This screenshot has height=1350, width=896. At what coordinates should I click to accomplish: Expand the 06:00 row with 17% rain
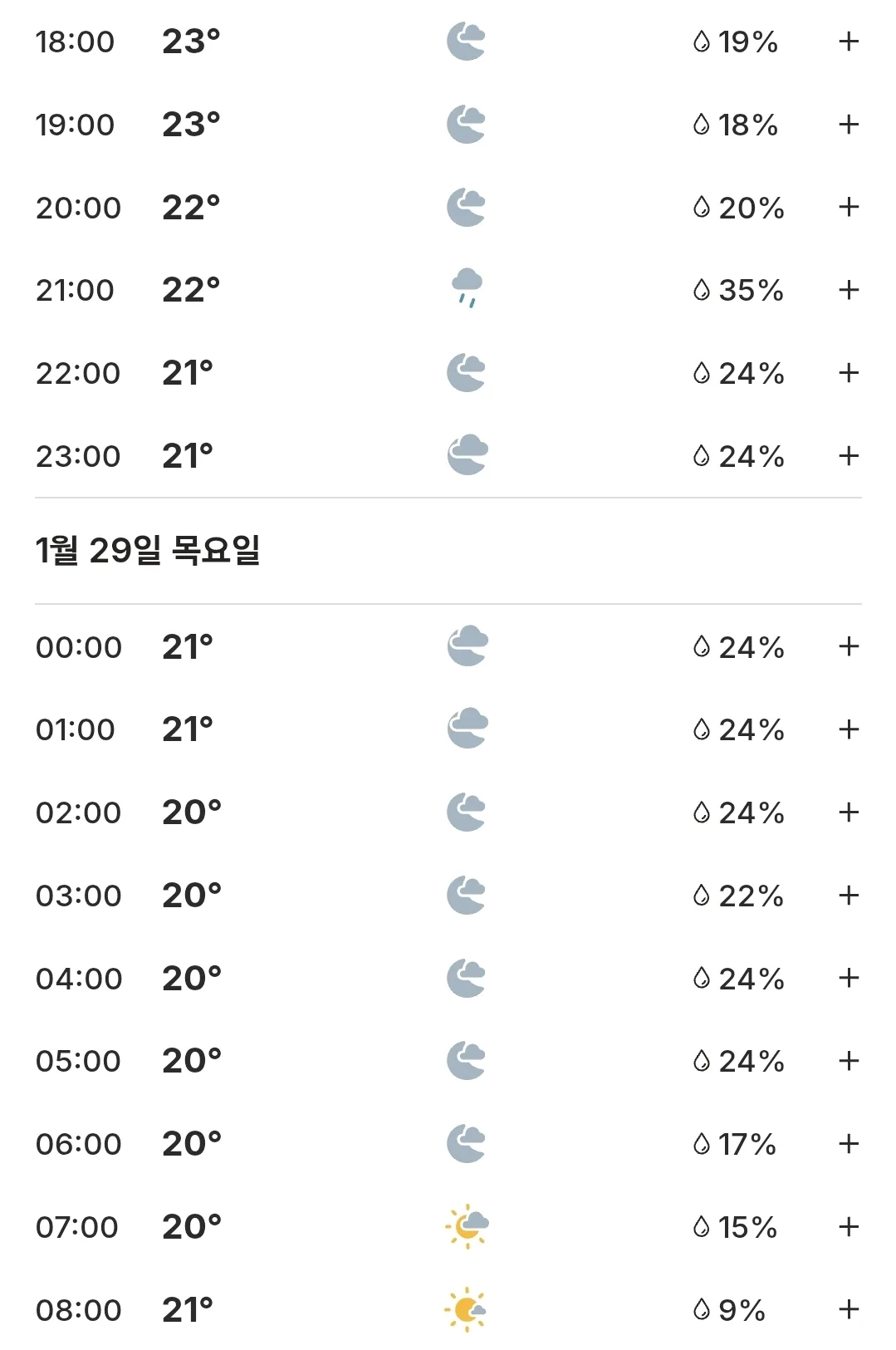[849, 1143]
